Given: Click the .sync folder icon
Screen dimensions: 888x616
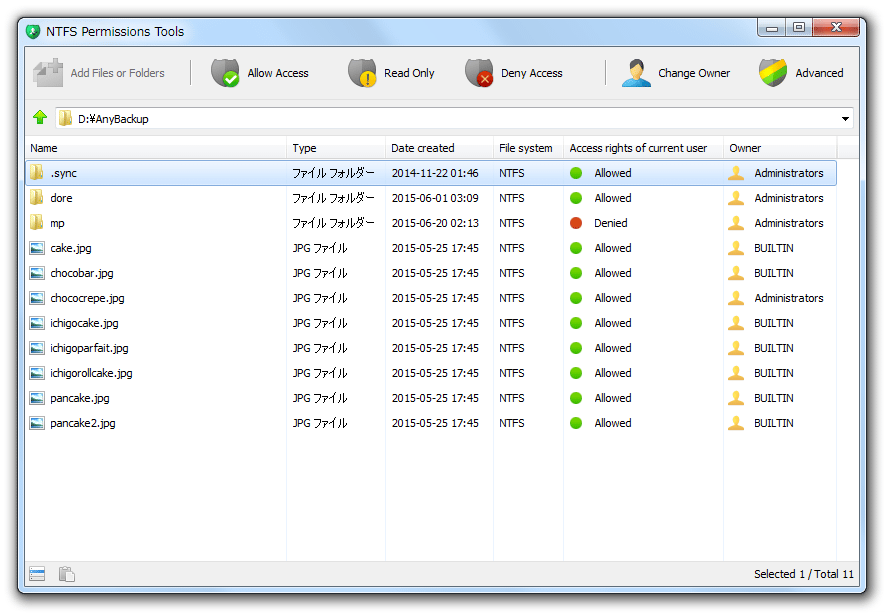Looking at the screenshot, I should [37, 172].
